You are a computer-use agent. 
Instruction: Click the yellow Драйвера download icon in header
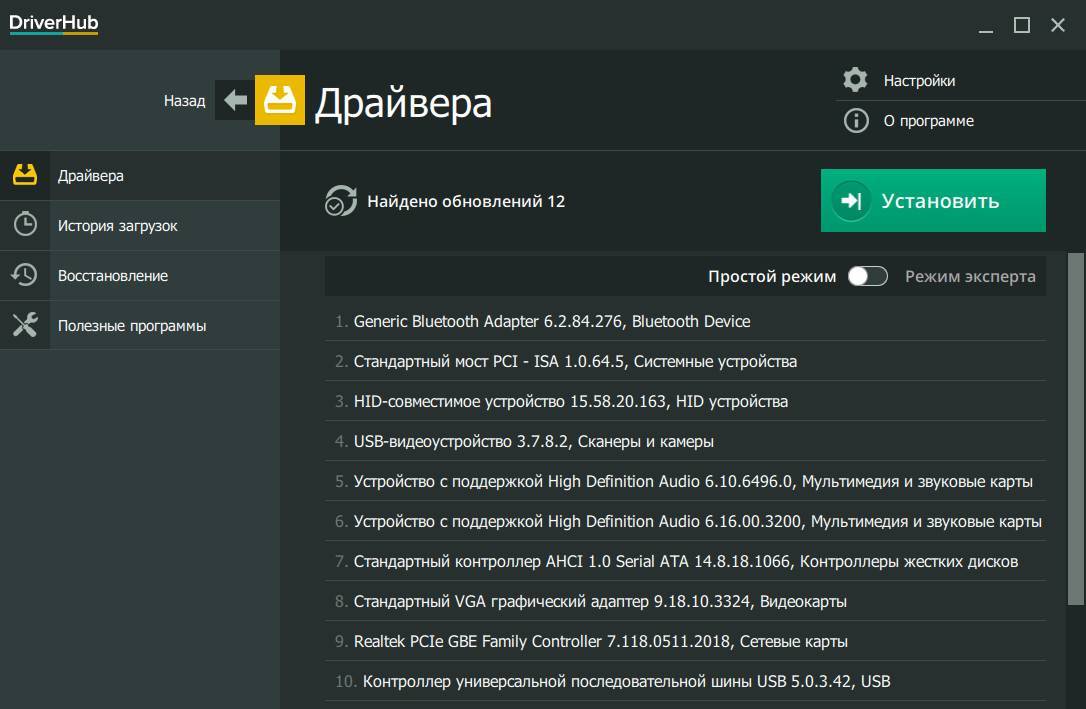(280, 100)
